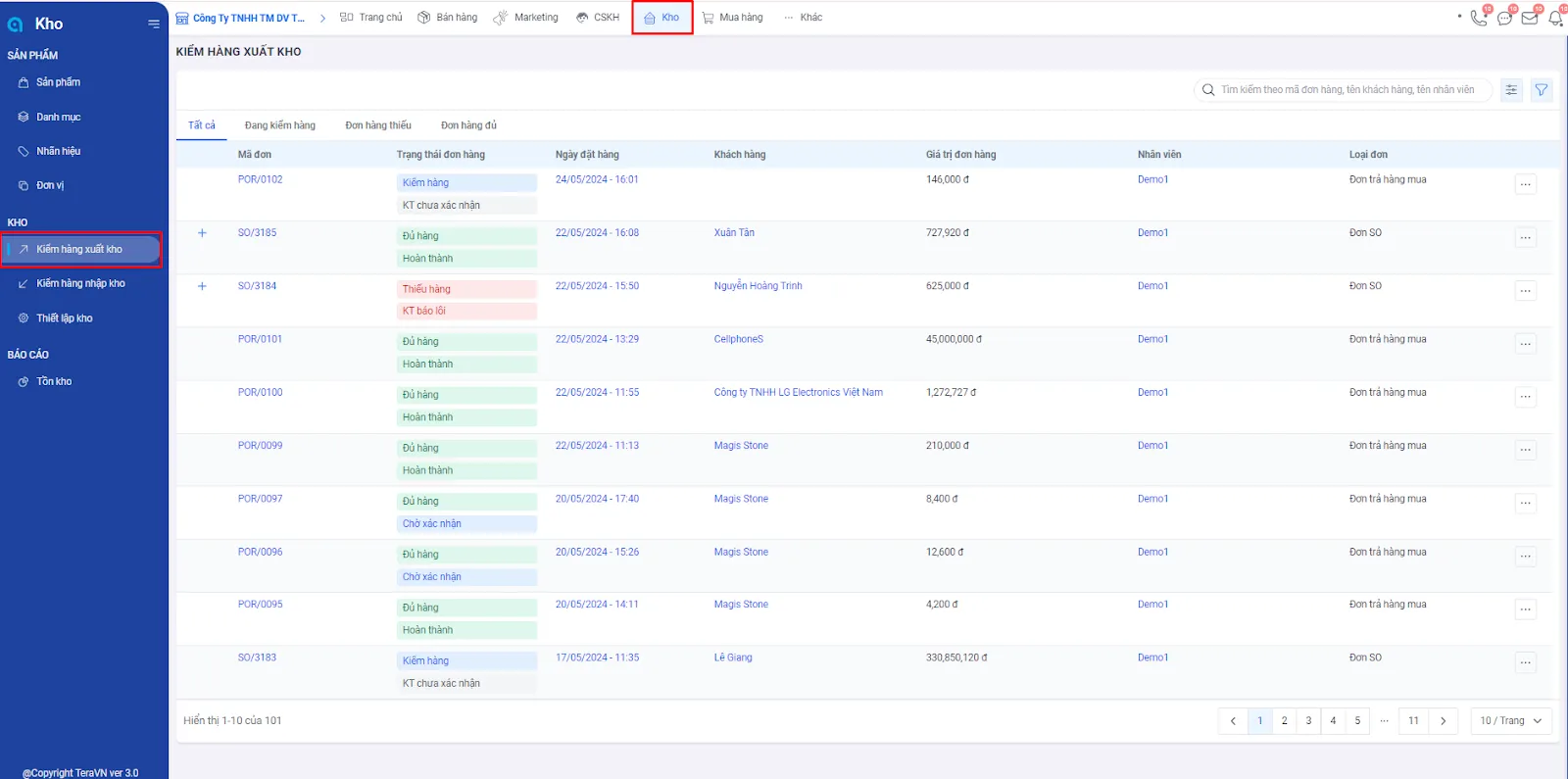Open Kho in top navigation
The width and height of the screenshot is (1568, 779).
pyautogui.click(x=661, y=18)
